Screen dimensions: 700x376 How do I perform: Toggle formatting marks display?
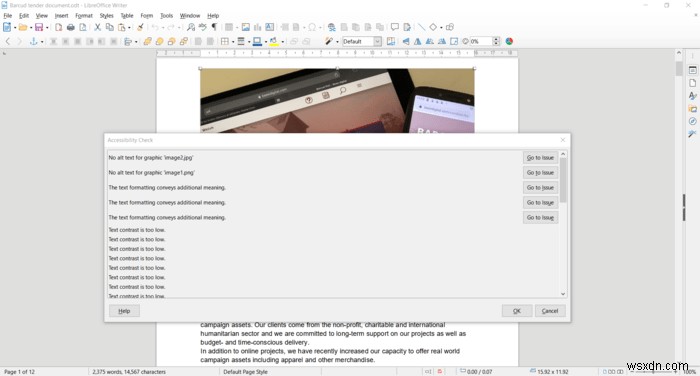click(214, 27)
